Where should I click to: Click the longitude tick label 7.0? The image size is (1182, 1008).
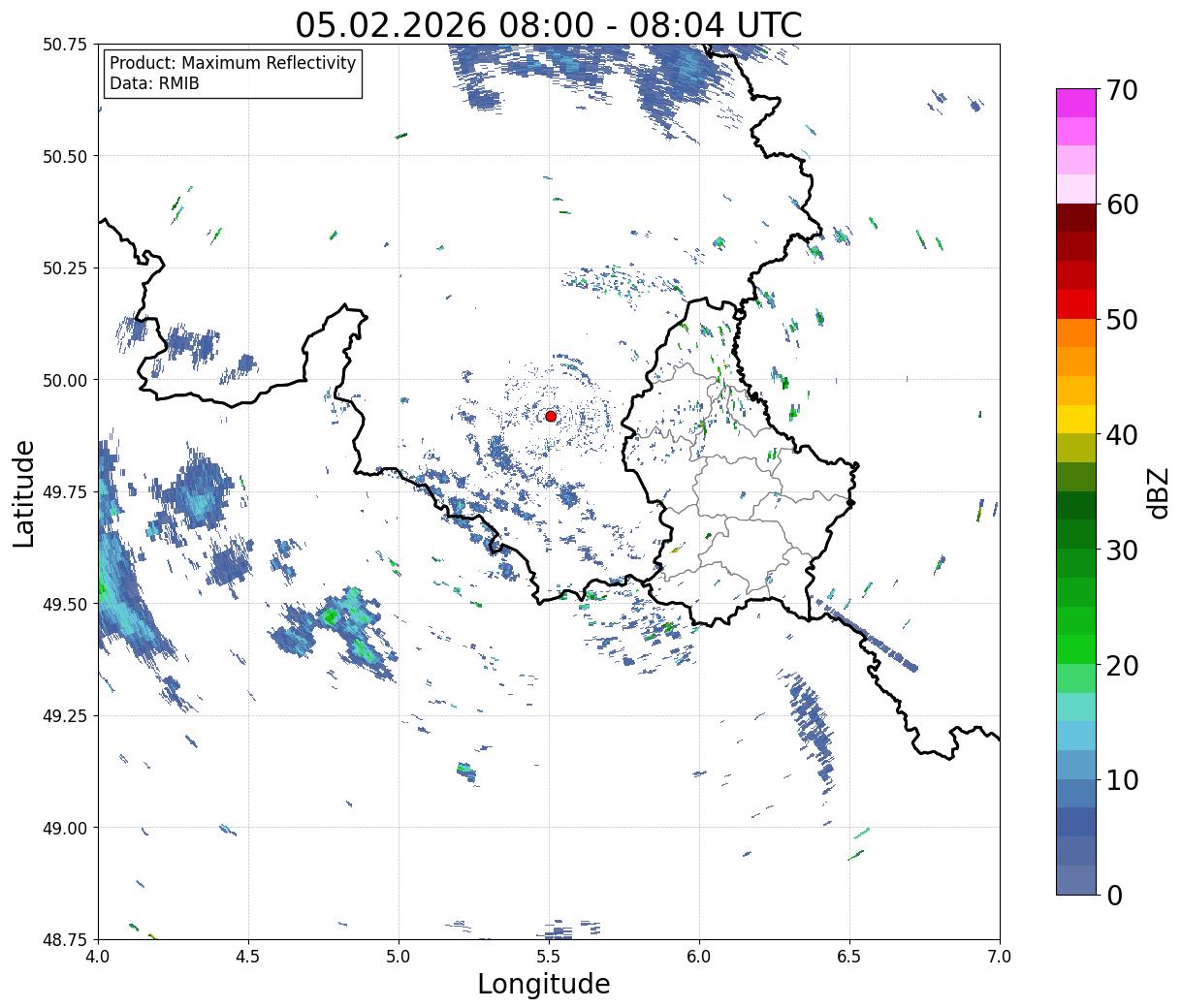1000,956
